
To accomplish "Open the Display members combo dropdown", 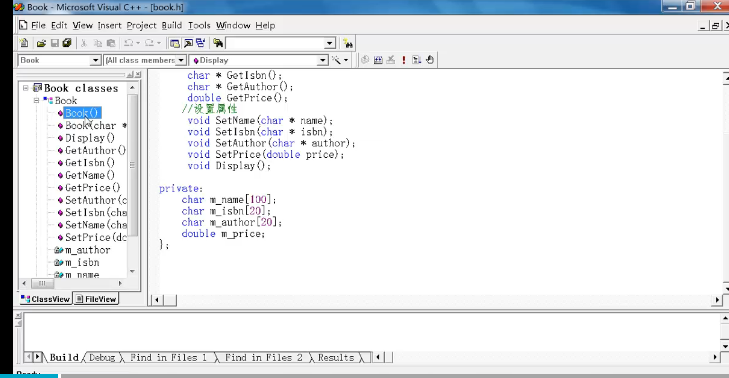I will 323,60.
